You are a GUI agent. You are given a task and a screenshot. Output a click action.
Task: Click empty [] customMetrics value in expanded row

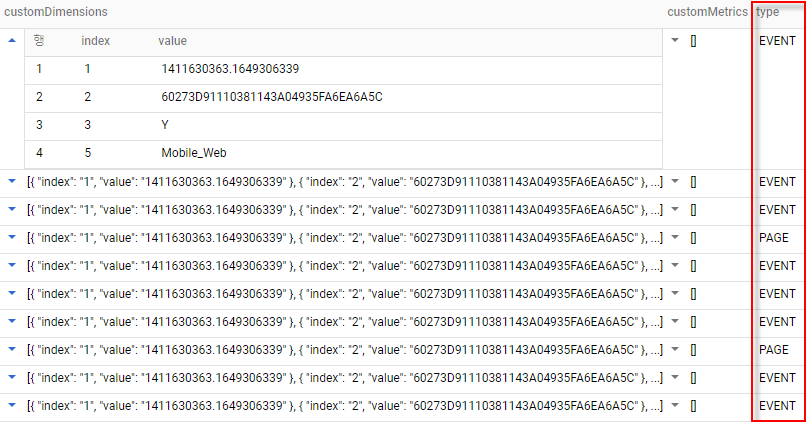tap(693, 41)
